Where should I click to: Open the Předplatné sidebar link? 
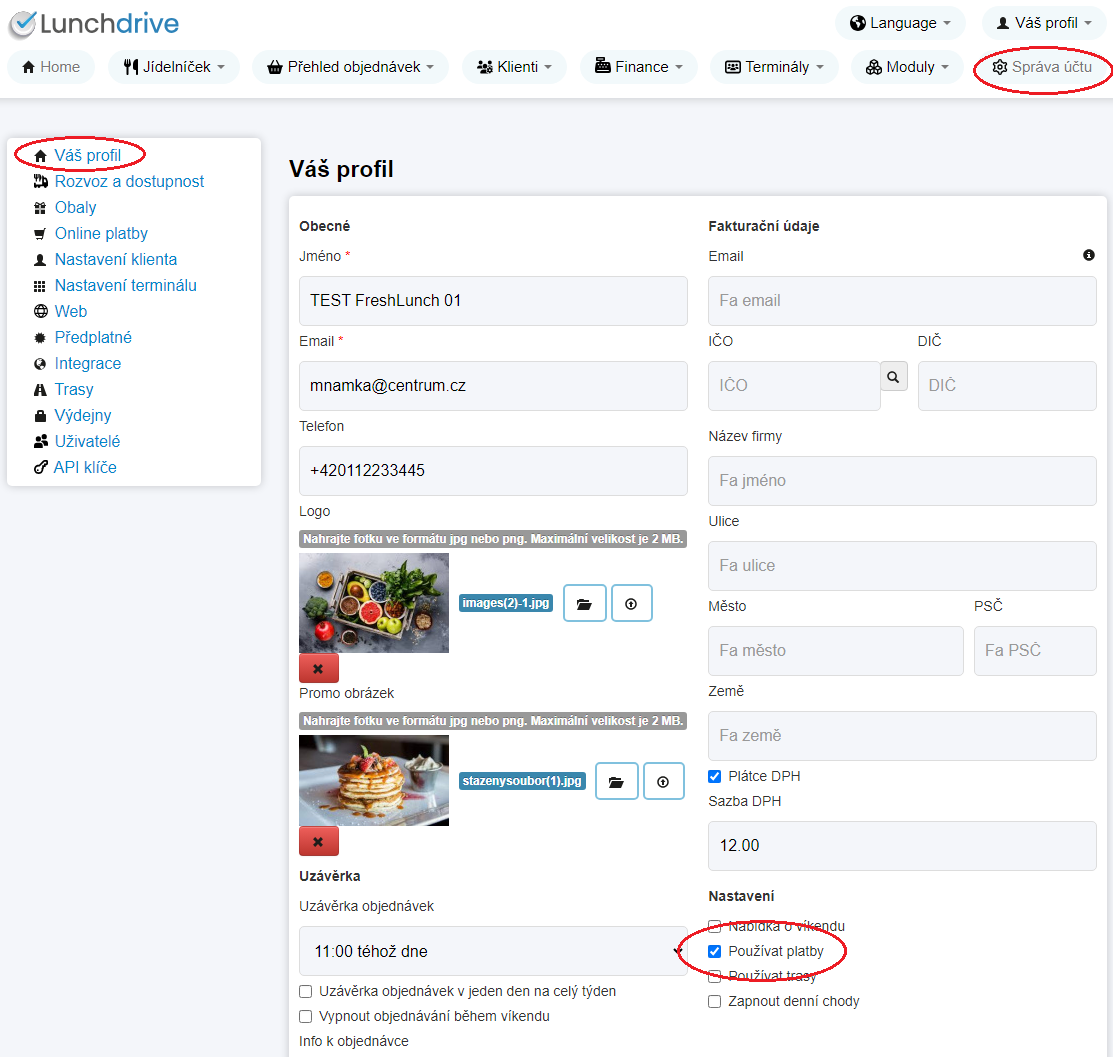tap(93, 338)
